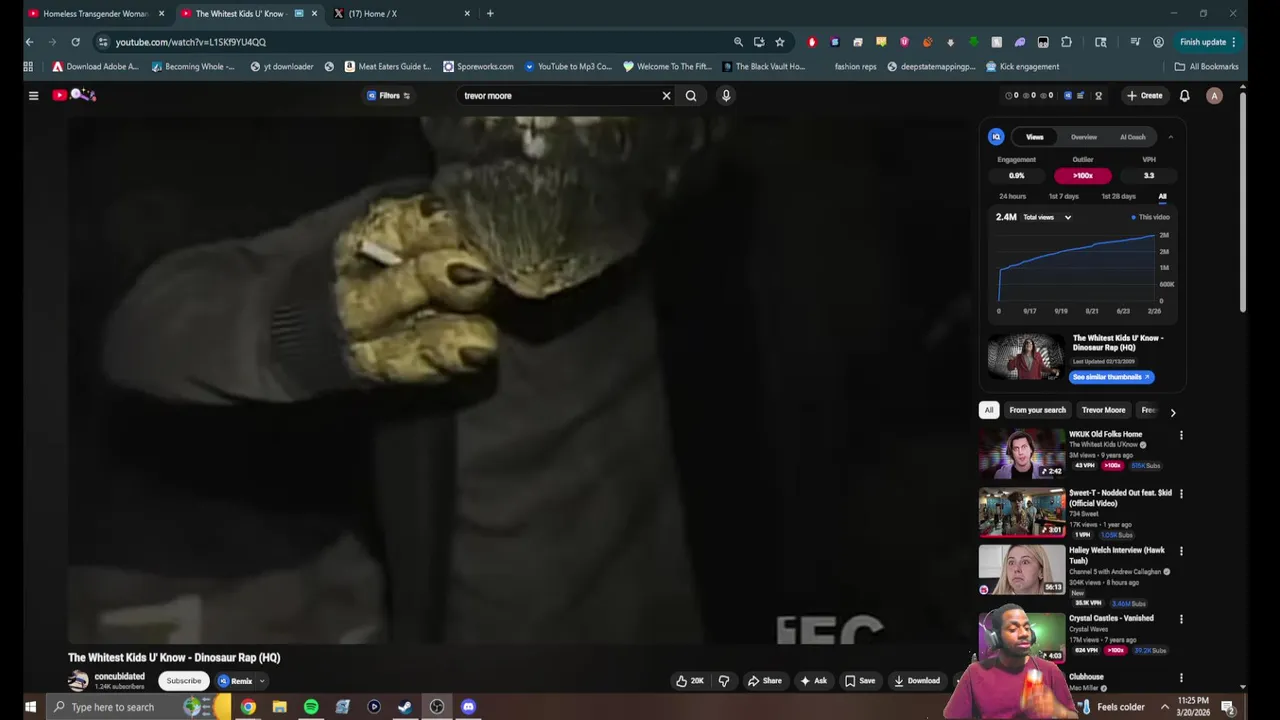Viewport: 1280px width, 720px height.
Task: Expand the dropdown arrow beside Remix
Action: click(262, 681)
